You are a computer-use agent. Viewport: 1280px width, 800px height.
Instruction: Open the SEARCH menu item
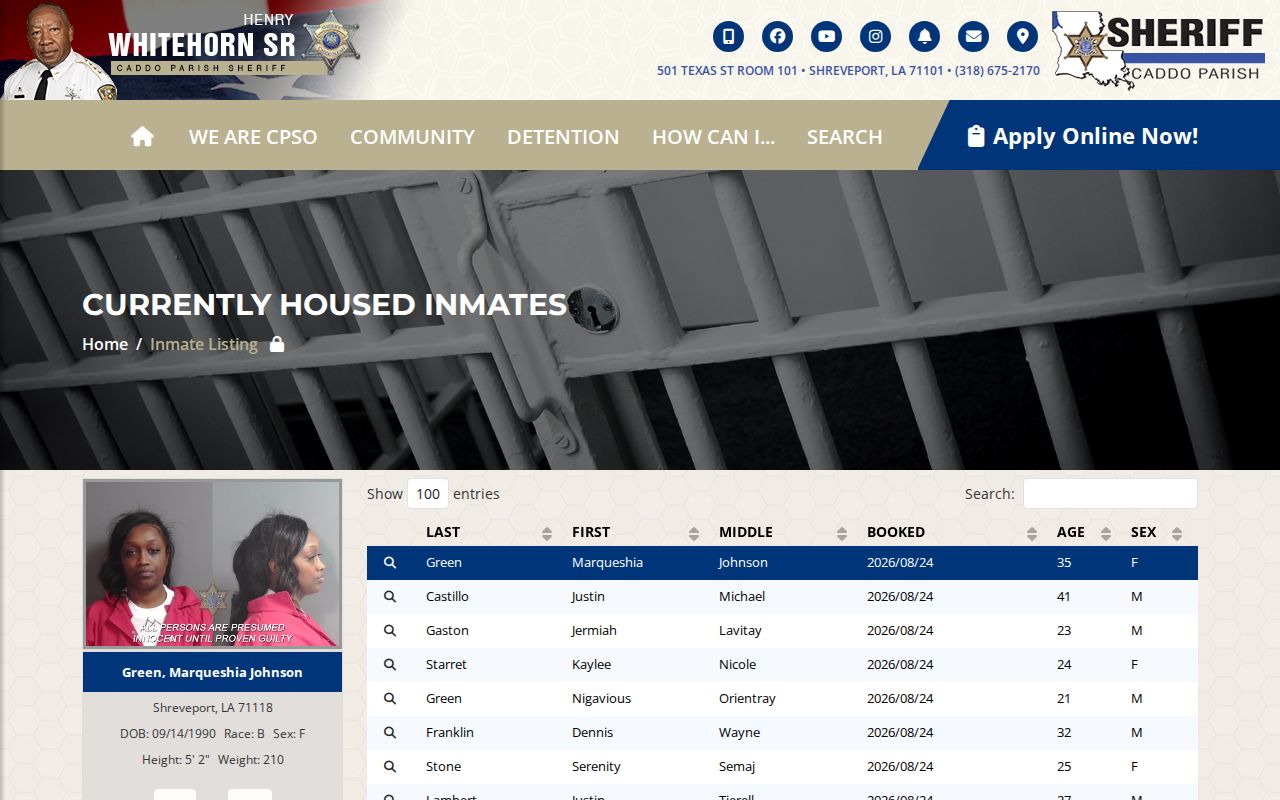coord(845,136)
